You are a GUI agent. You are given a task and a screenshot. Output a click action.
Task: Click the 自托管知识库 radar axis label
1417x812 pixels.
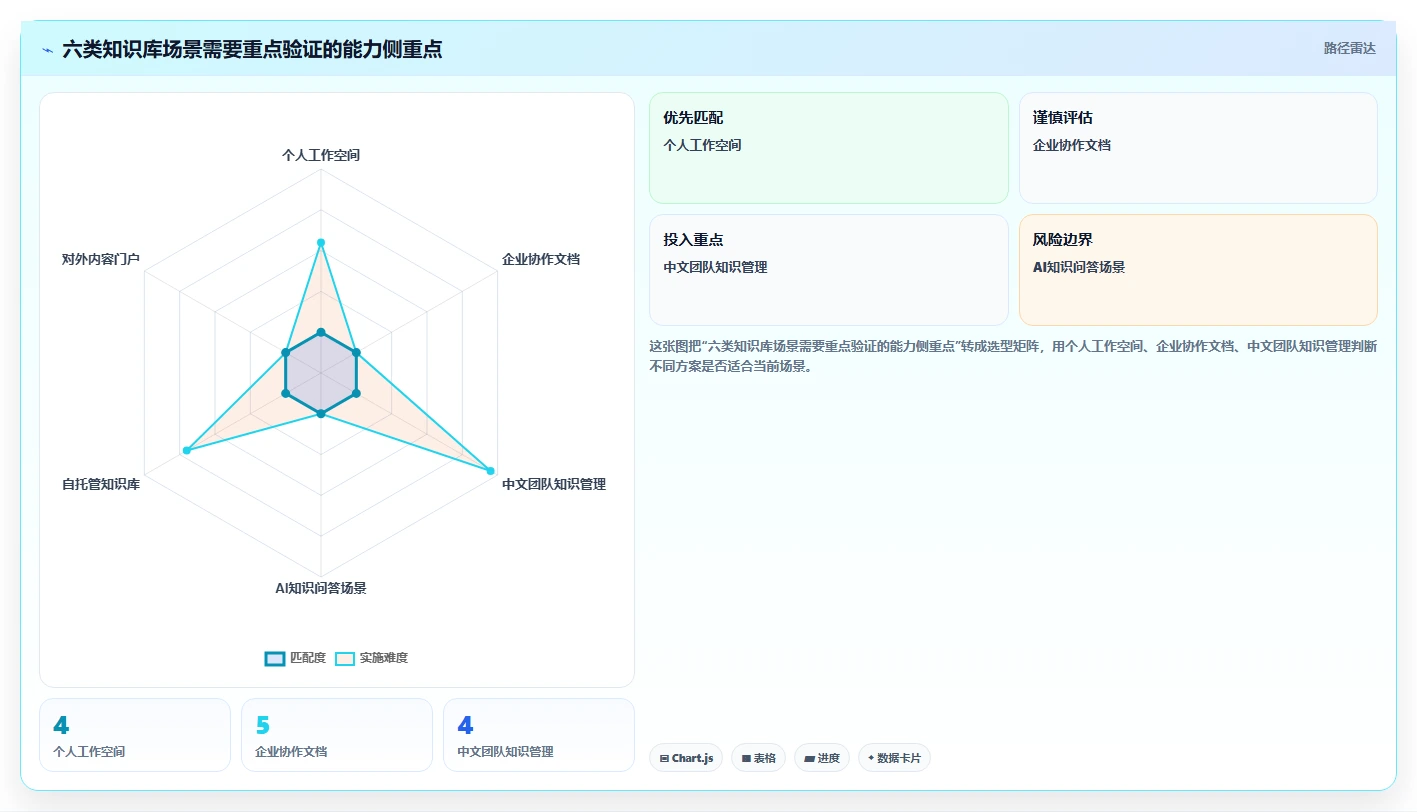pyautogui.click(x=101, y=484)
